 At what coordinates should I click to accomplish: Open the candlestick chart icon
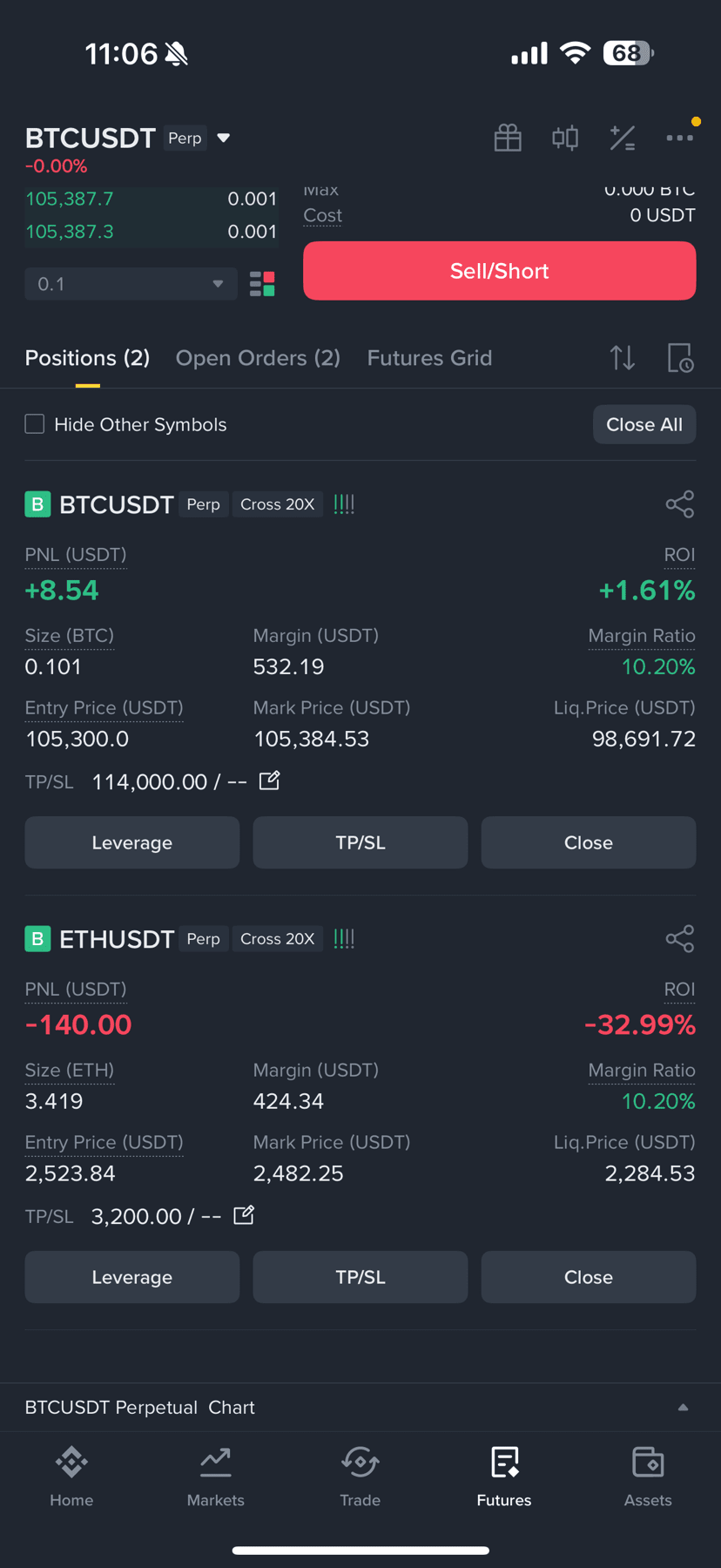coord(565,138)
